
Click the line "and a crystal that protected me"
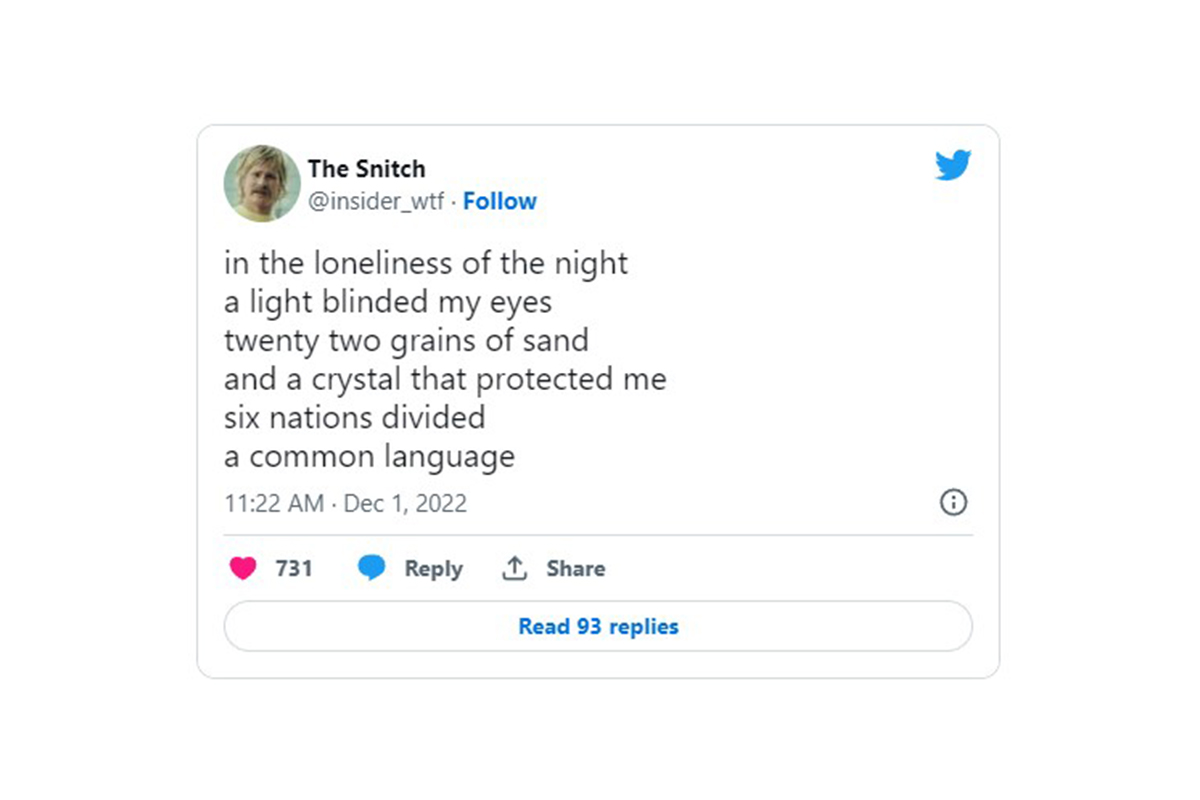tap(445, 379)
